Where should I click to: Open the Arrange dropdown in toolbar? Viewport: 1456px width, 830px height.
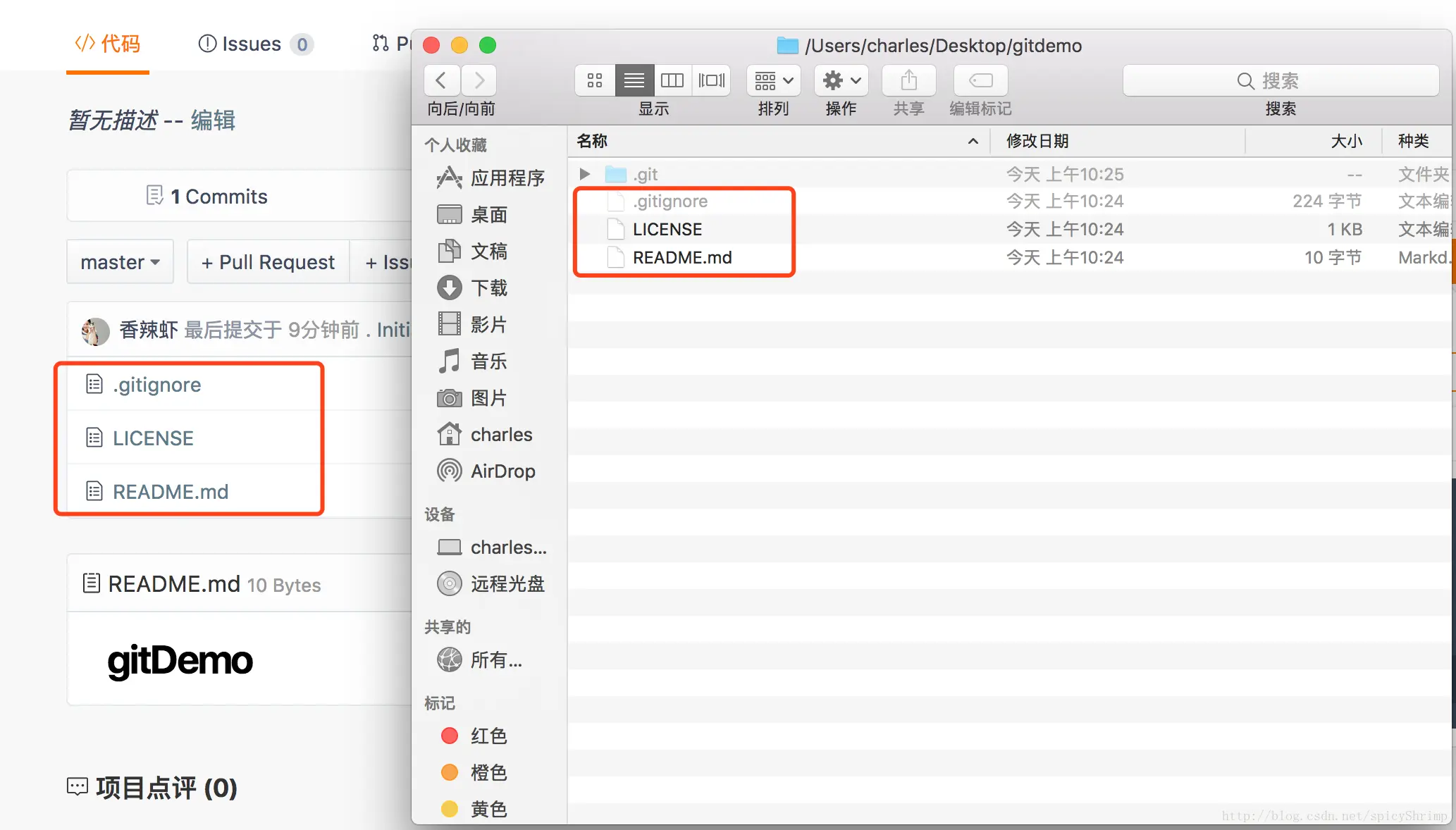pyautogui.click(x=773, y=80)
